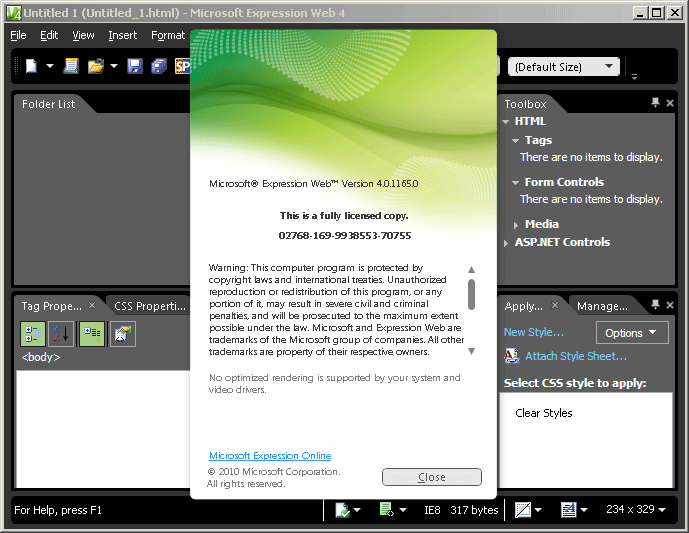Click the product ID number text
Screen dimensions: 689x533
click(345, 236)
